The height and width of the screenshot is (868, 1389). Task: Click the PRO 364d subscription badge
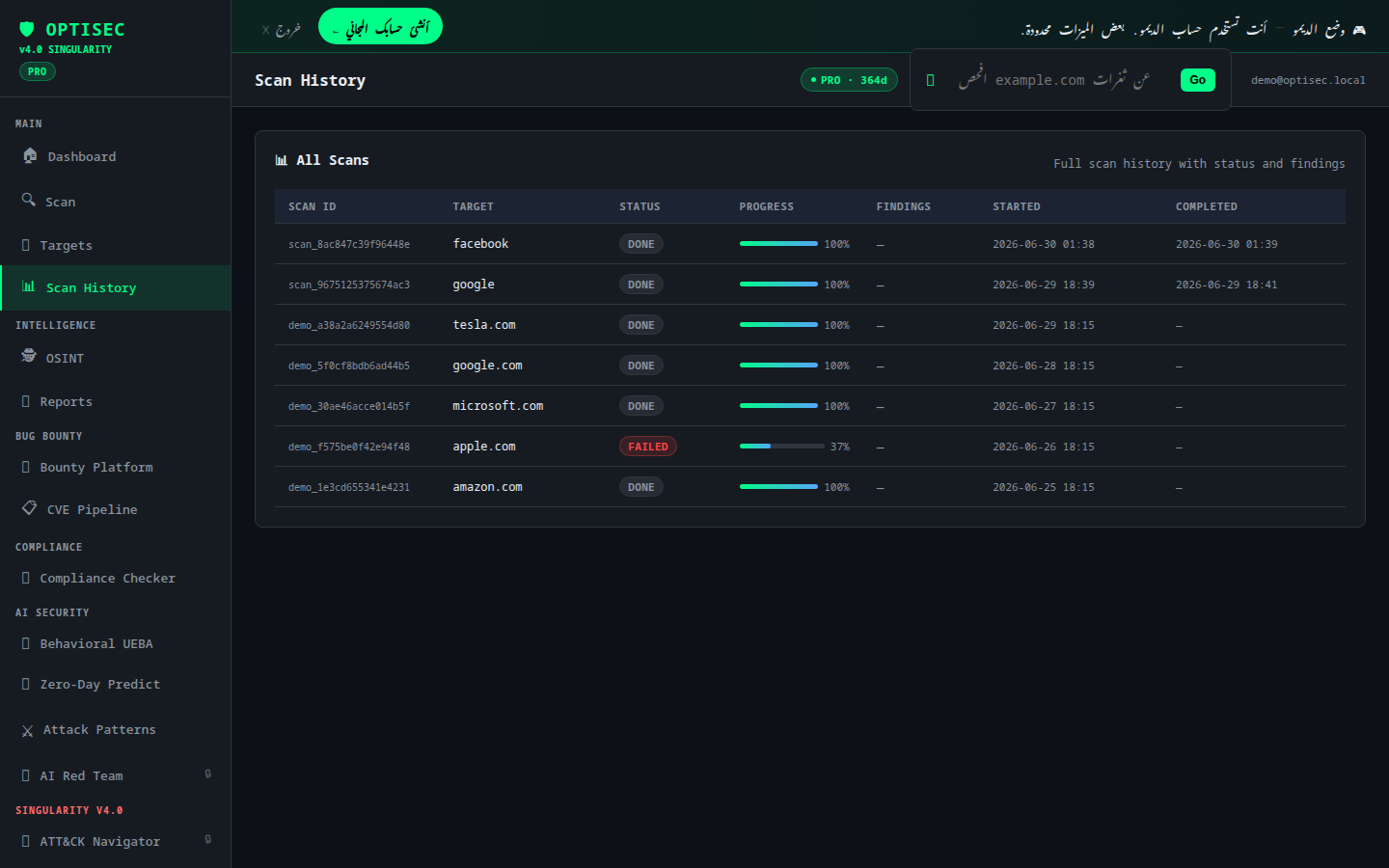[x=849, y=80]
